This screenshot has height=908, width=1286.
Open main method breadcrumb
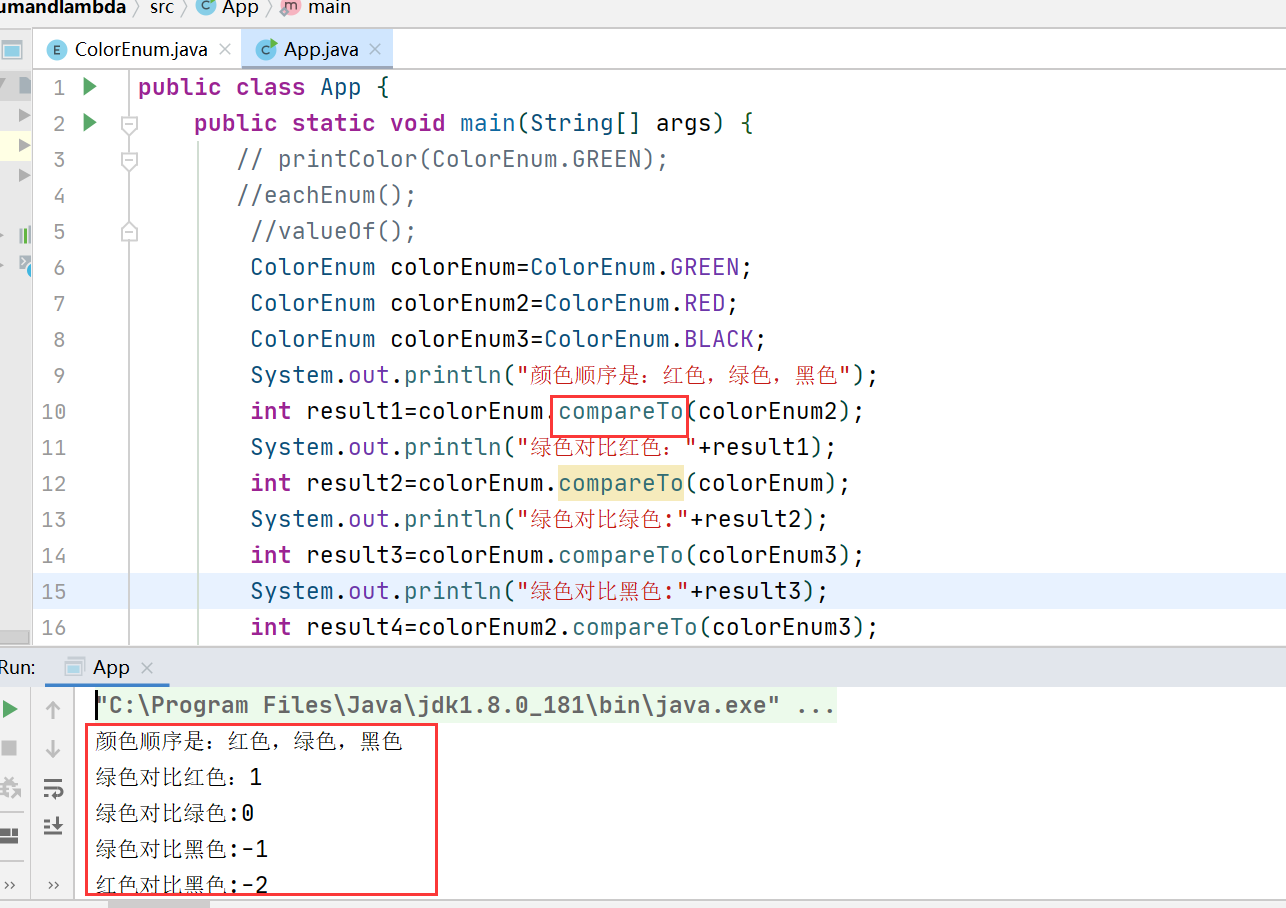click(x=316, y=8)
